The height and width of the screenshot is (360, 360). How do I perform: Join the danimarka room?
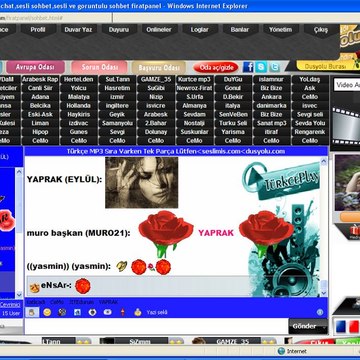pos(272,106)
